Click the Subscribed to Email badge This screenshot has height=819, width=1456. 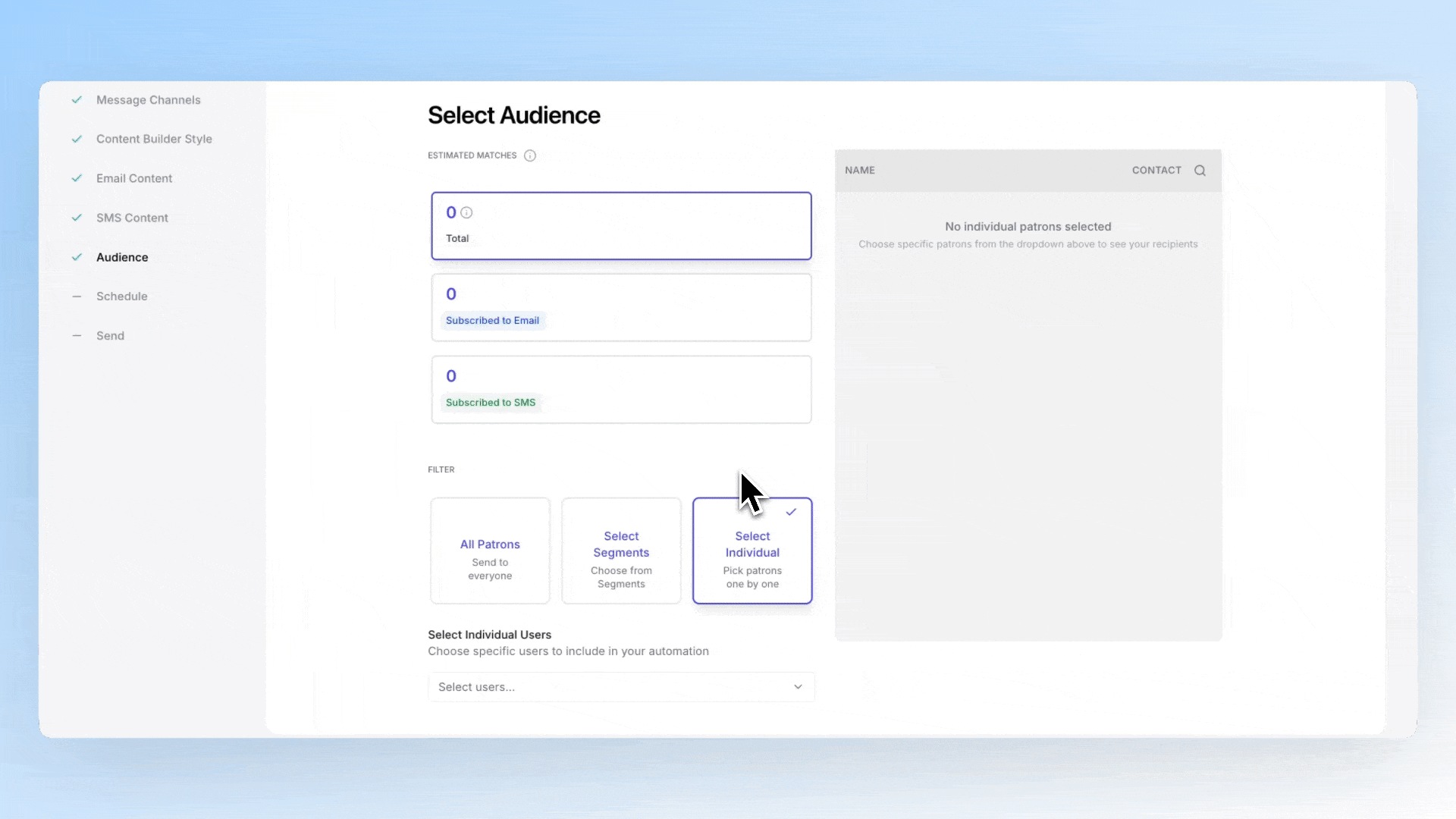[x=492, y=321]
